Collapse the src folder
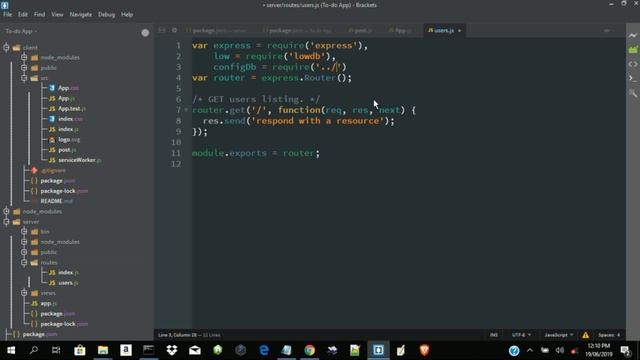 click(x=24, y=78)
